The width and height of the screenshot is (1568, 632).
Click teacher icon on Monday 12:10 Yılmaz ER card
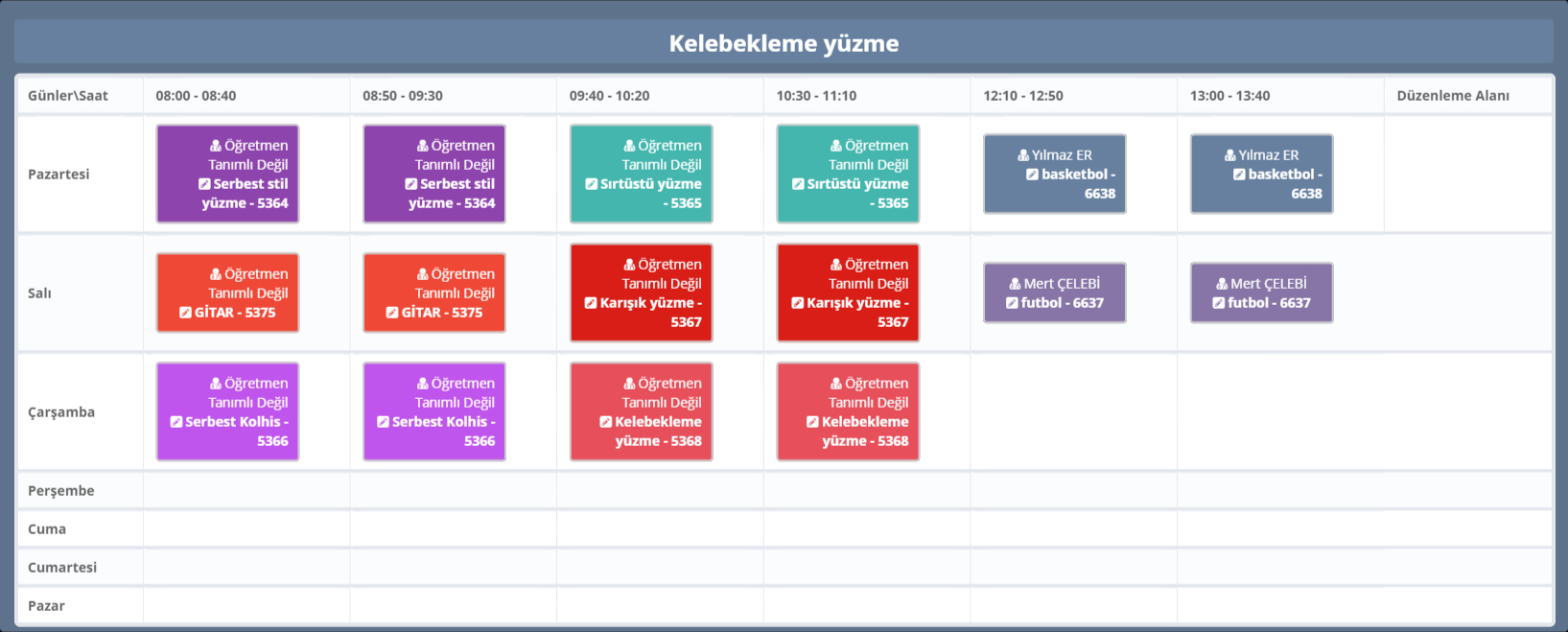tap(1023, 155)
